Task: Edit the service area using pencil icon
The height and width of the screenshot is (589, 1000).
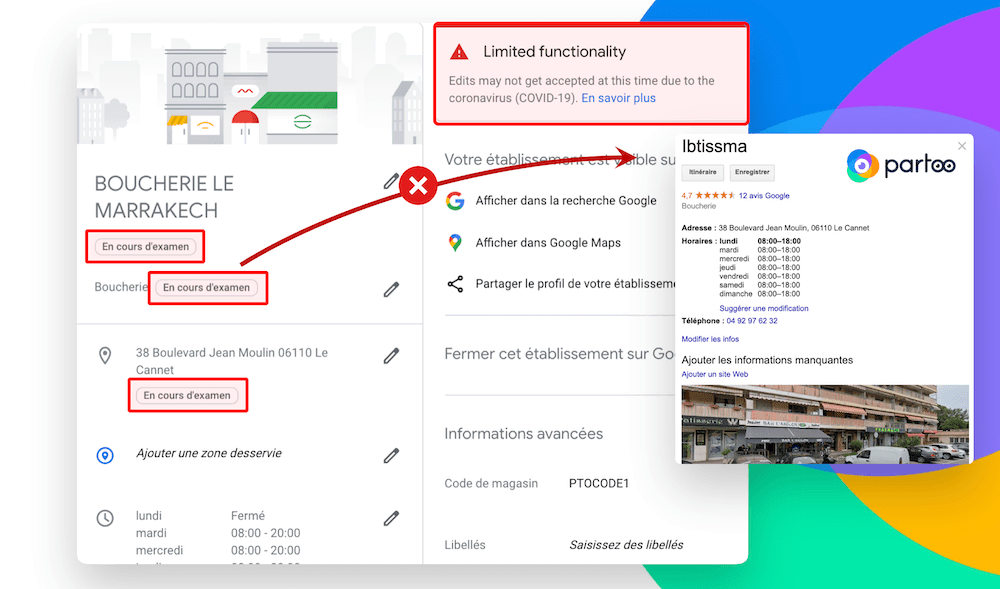Action: coord(391,455)
